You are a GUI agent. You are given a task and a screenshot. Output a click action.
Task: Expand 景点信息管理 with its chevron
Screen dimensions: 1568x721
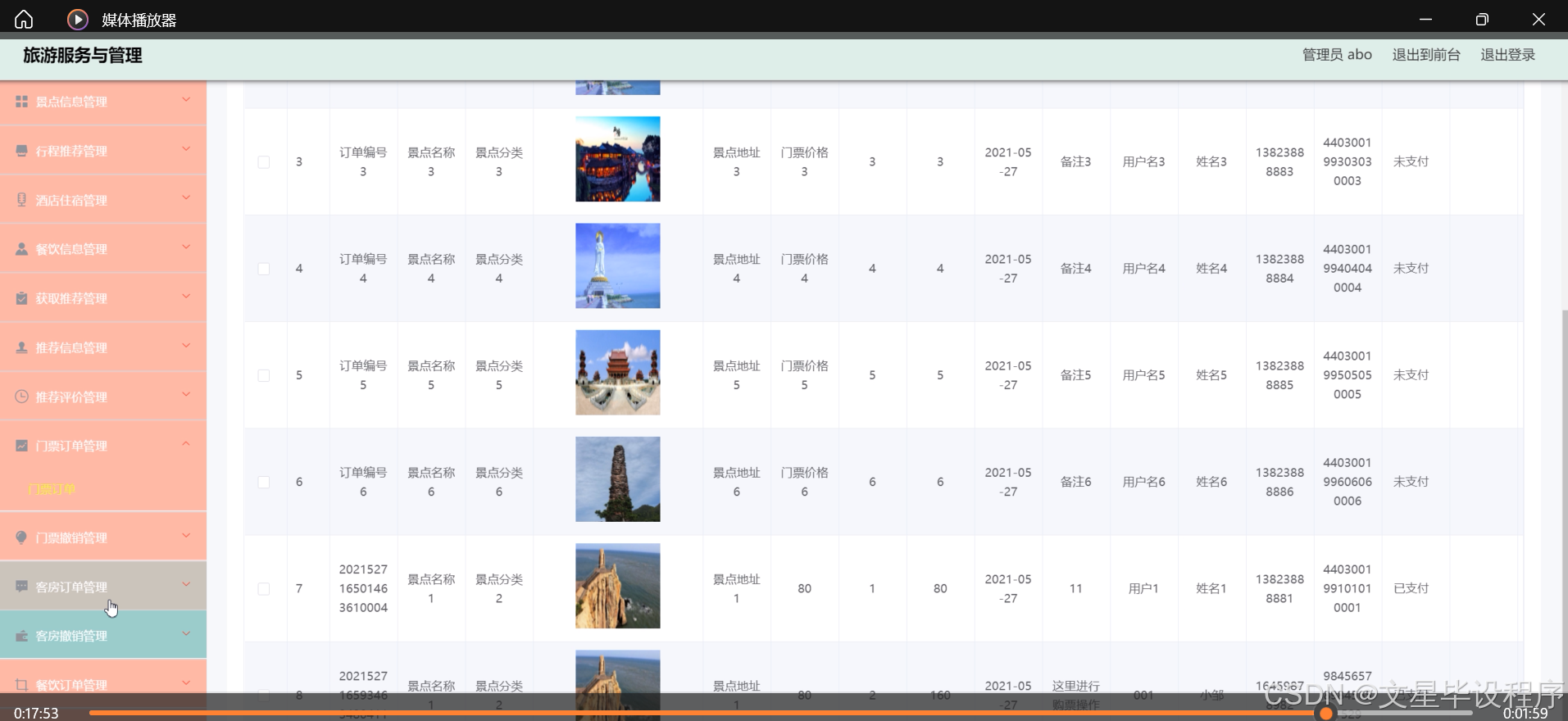pos(186,100)
